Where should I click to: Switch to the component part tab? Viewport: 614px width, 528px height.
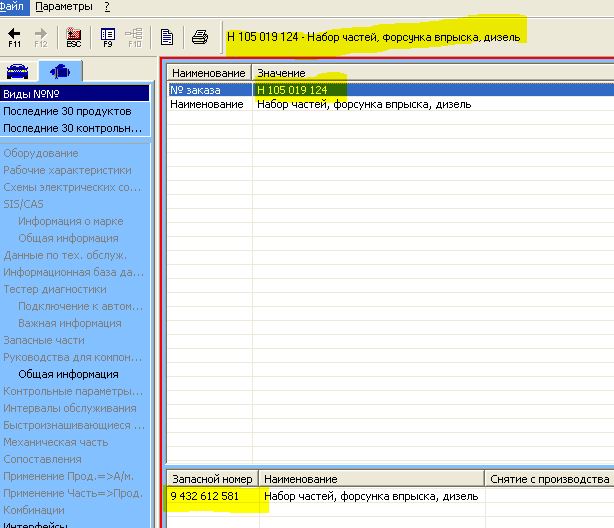[x=59, y=71]
